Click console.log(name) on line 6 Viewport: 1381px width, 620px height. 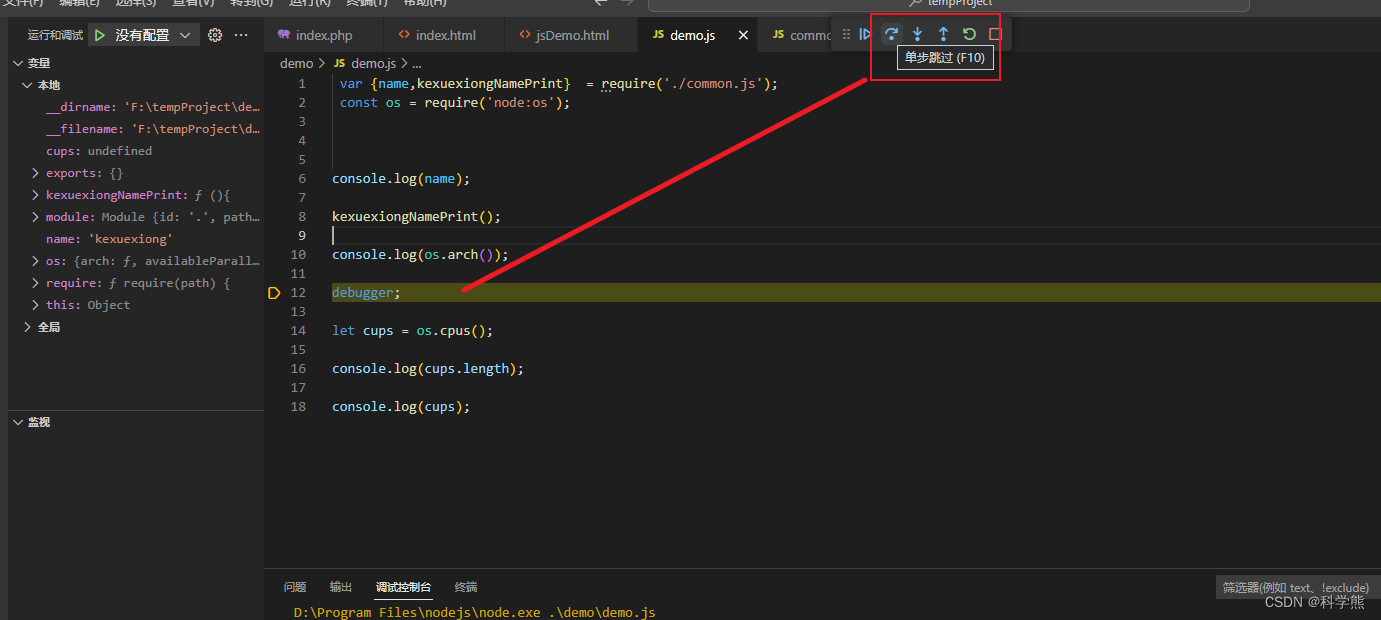pyautogui.click(x=401, y=179)
